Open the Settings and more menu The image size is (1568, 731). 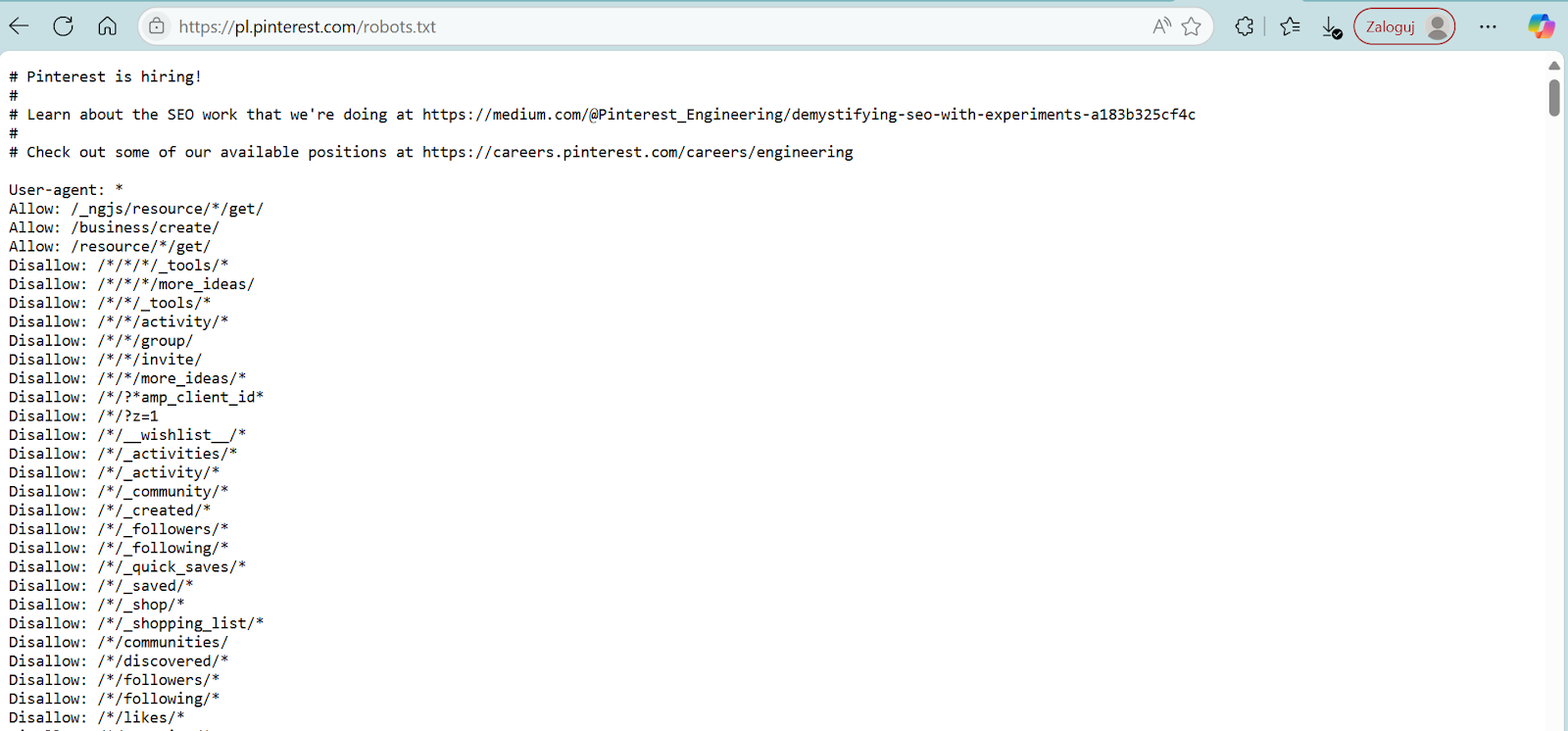(x=1488, y=26)
